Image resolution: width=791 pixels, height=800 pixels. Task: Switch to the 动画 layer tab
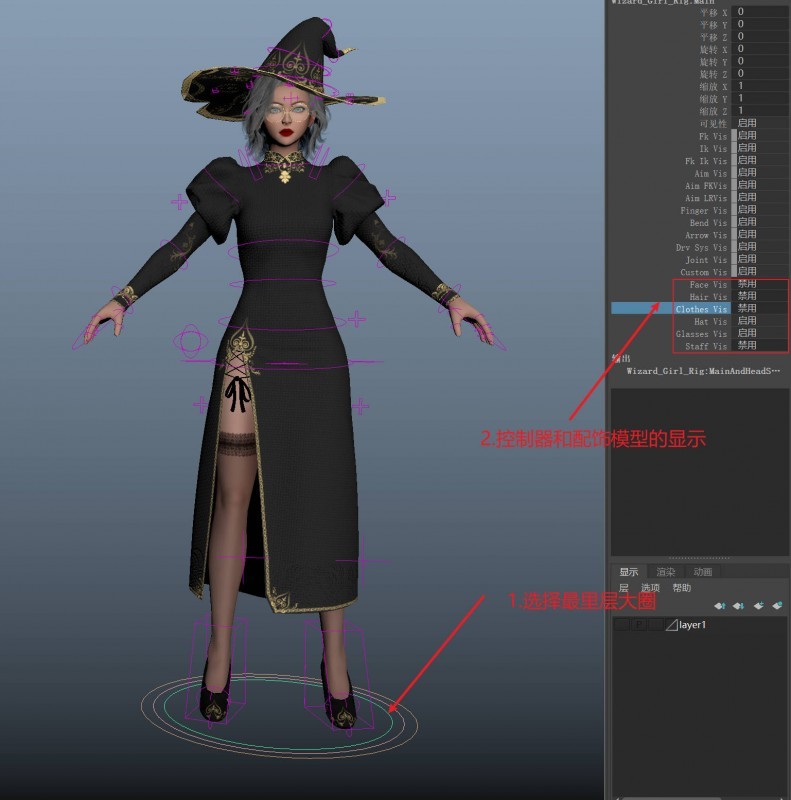702,572
